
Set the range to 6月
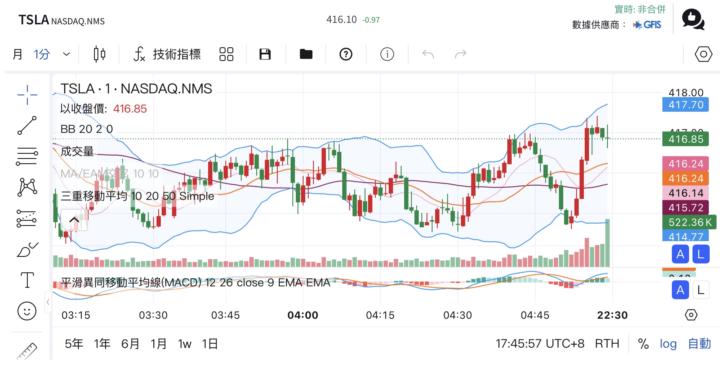pyautogui.click(x=130, y=344)
